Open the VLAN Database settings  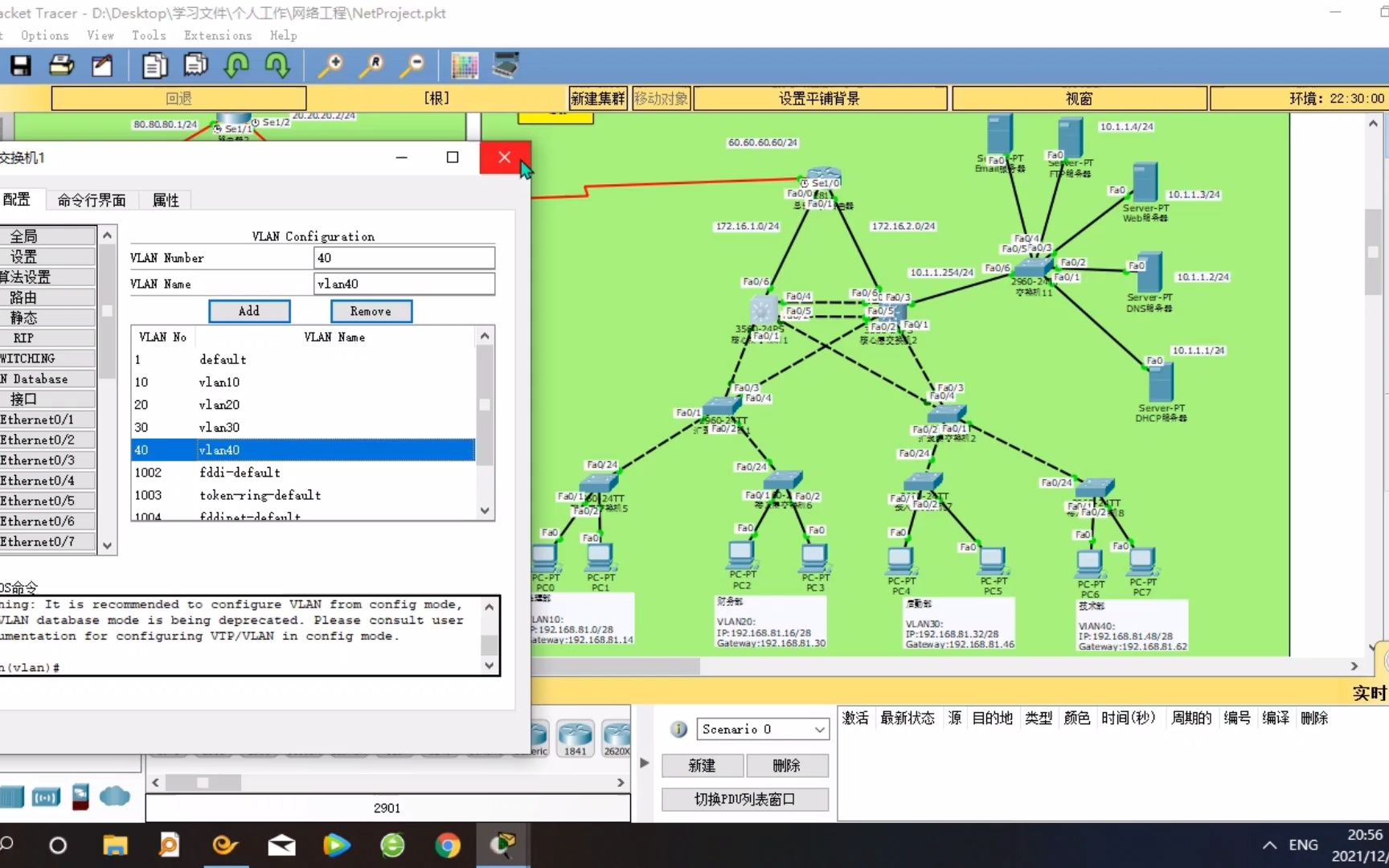click(47, 379)
